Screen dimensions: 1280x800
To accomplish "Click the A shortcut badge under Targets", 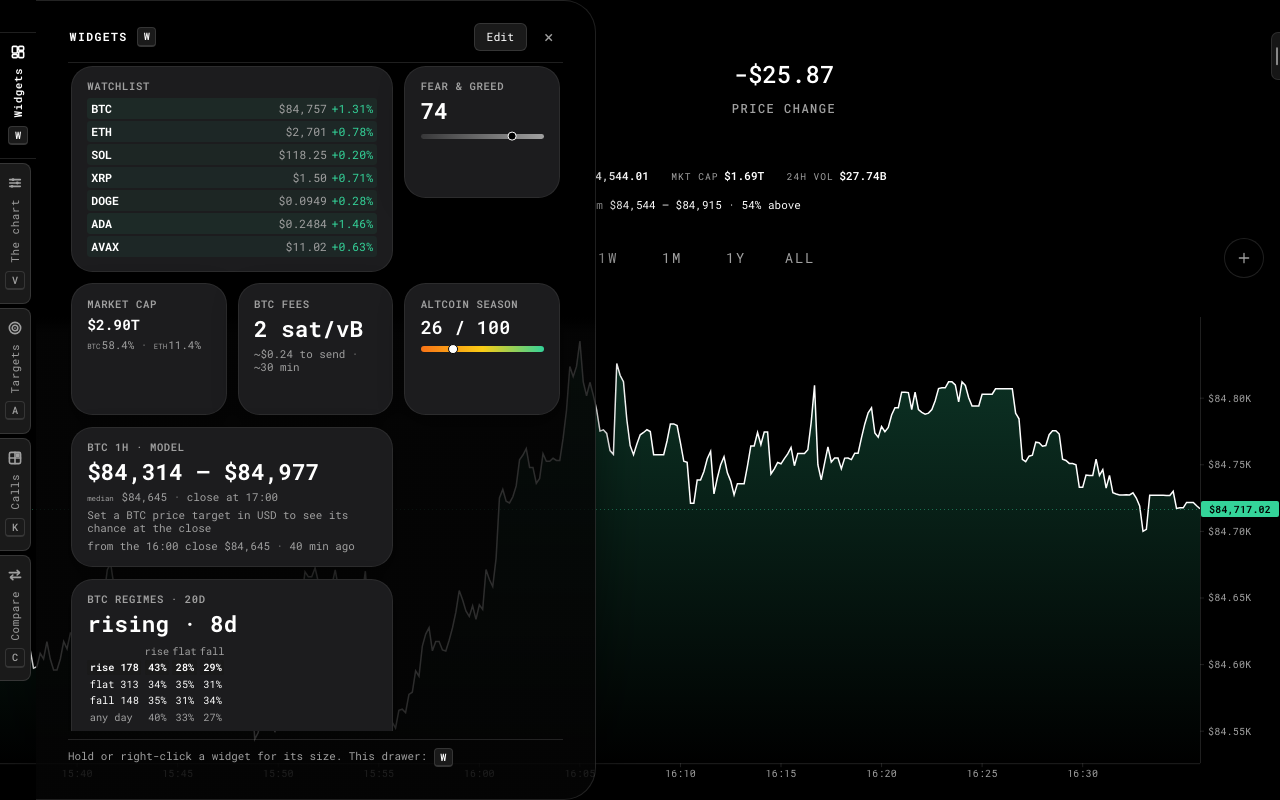I will click(x=15, y=410).
